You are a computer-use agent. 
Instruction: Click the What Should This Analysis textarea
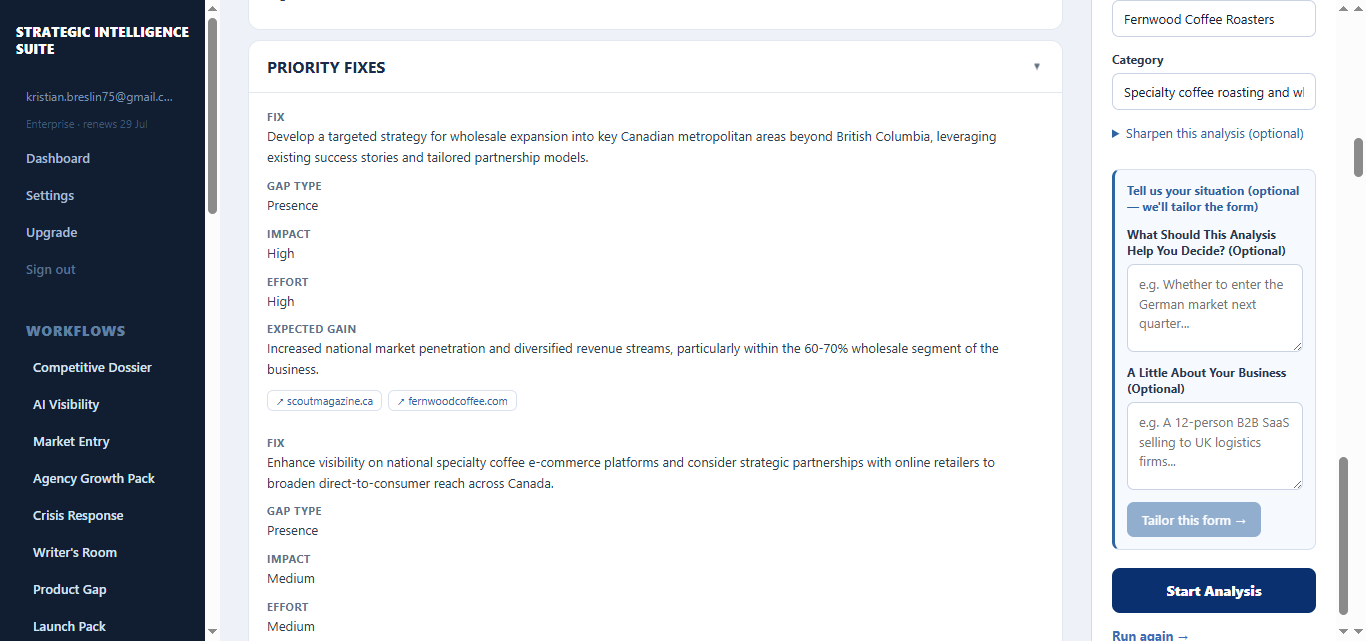point(1215,308)
